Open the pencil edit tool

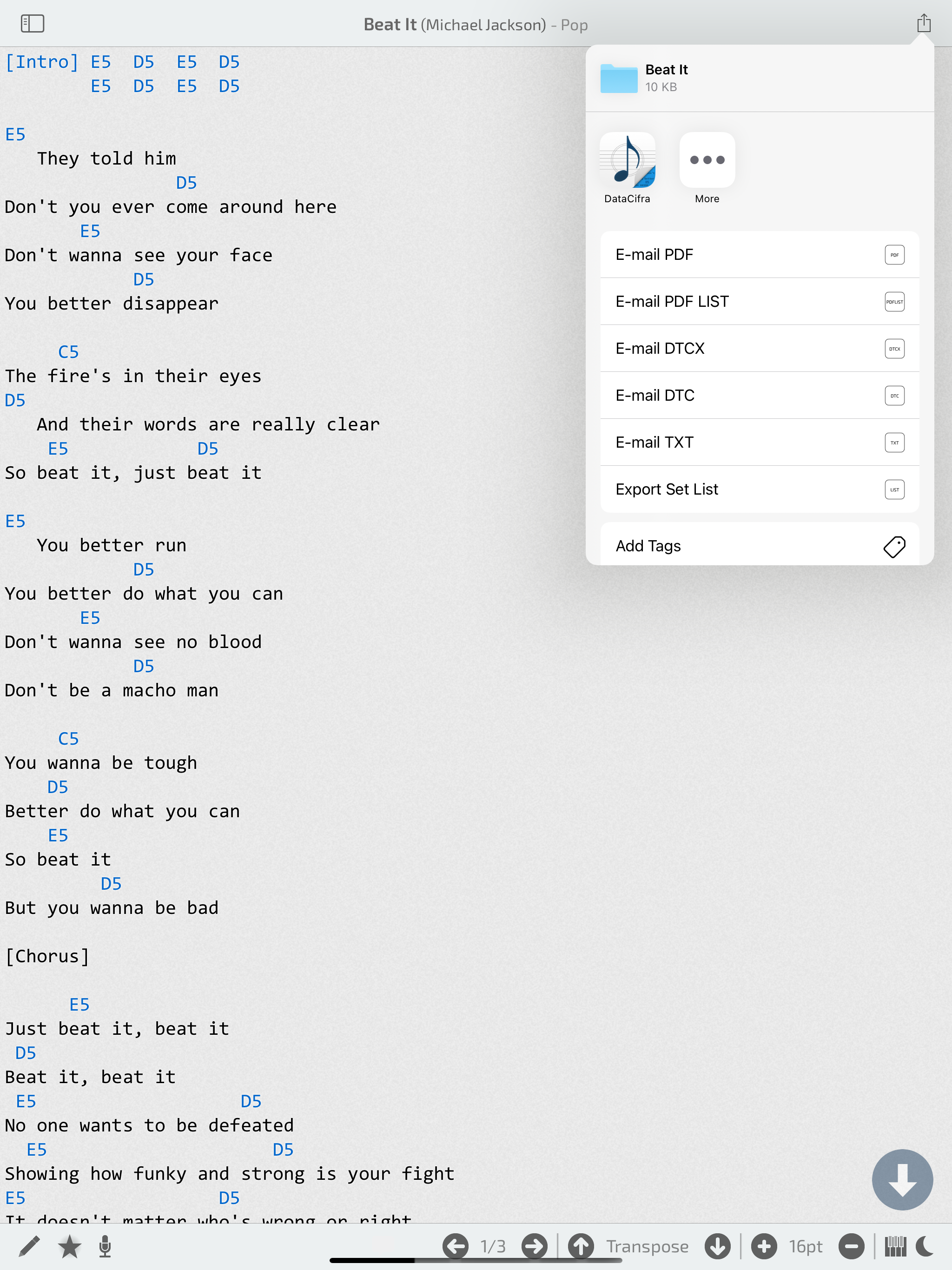coord(29,1246)
